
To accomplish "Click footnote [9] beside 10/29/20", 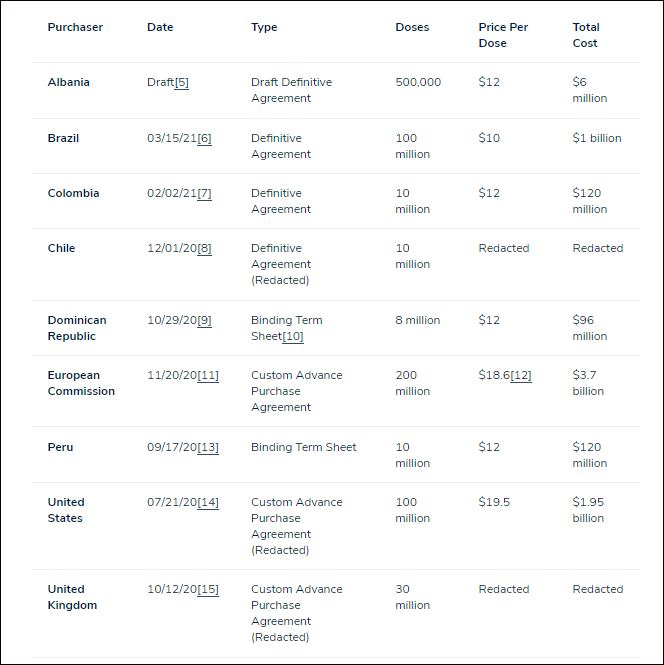I will (x=204, y=321).
